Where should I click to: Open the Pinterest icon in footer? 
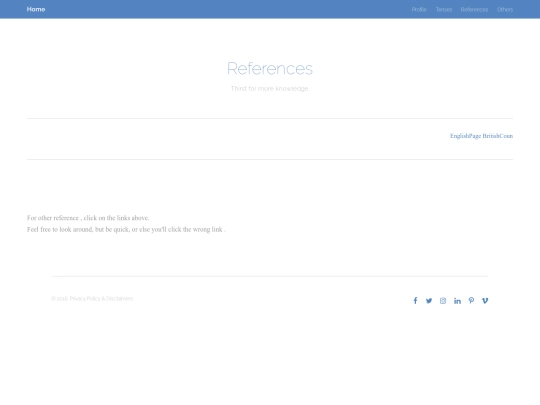[471, 301]
